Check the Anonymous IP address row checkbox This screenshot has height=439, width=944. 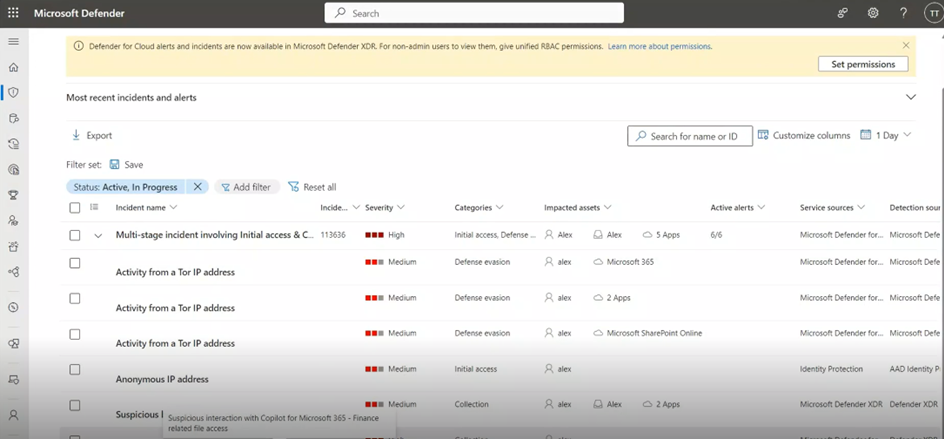click(x=75, y=370)
